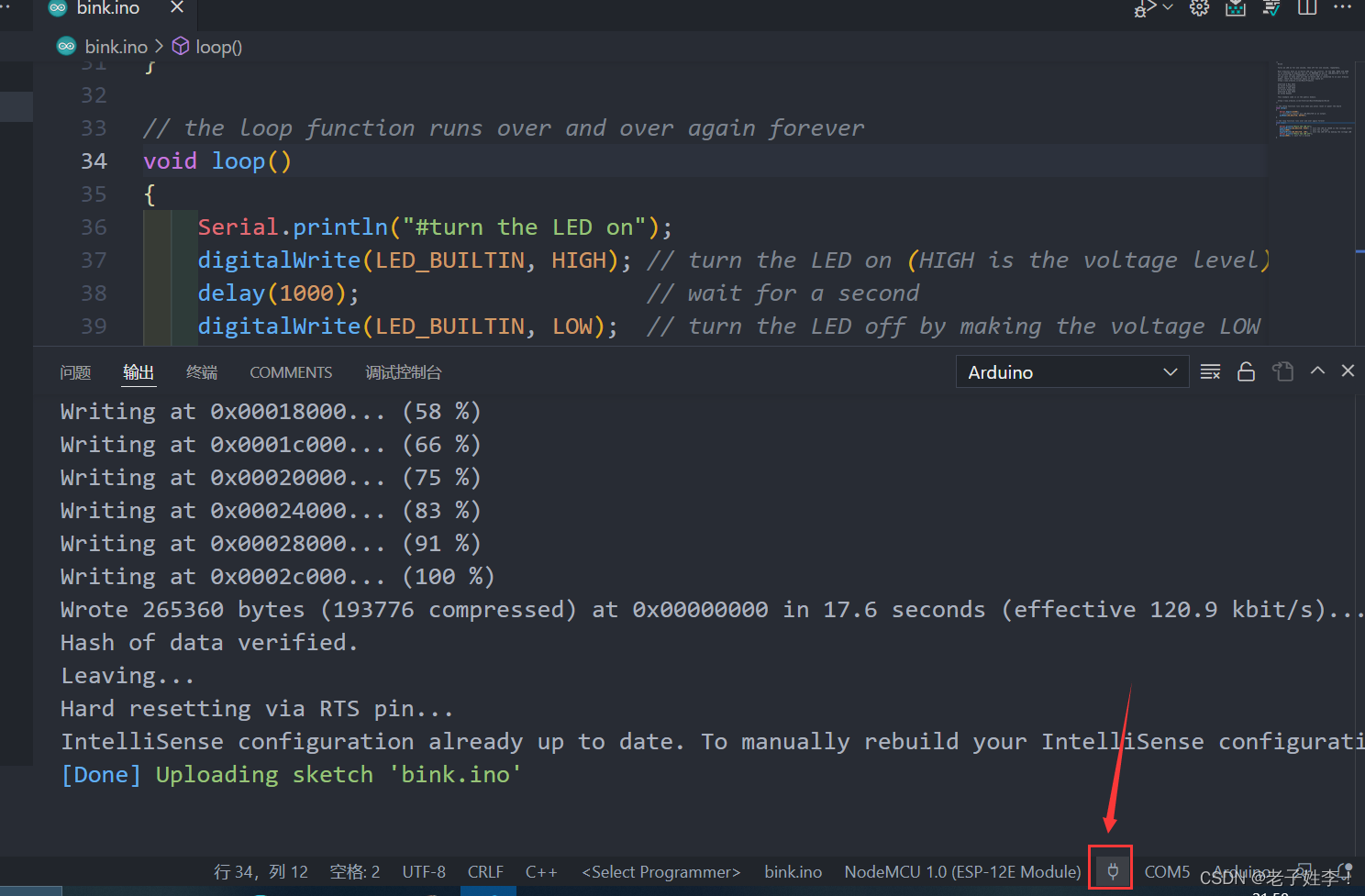Click line number 34 in the gutter
1365x896 pixels.
pyautogui.click(x=94, y=161)
